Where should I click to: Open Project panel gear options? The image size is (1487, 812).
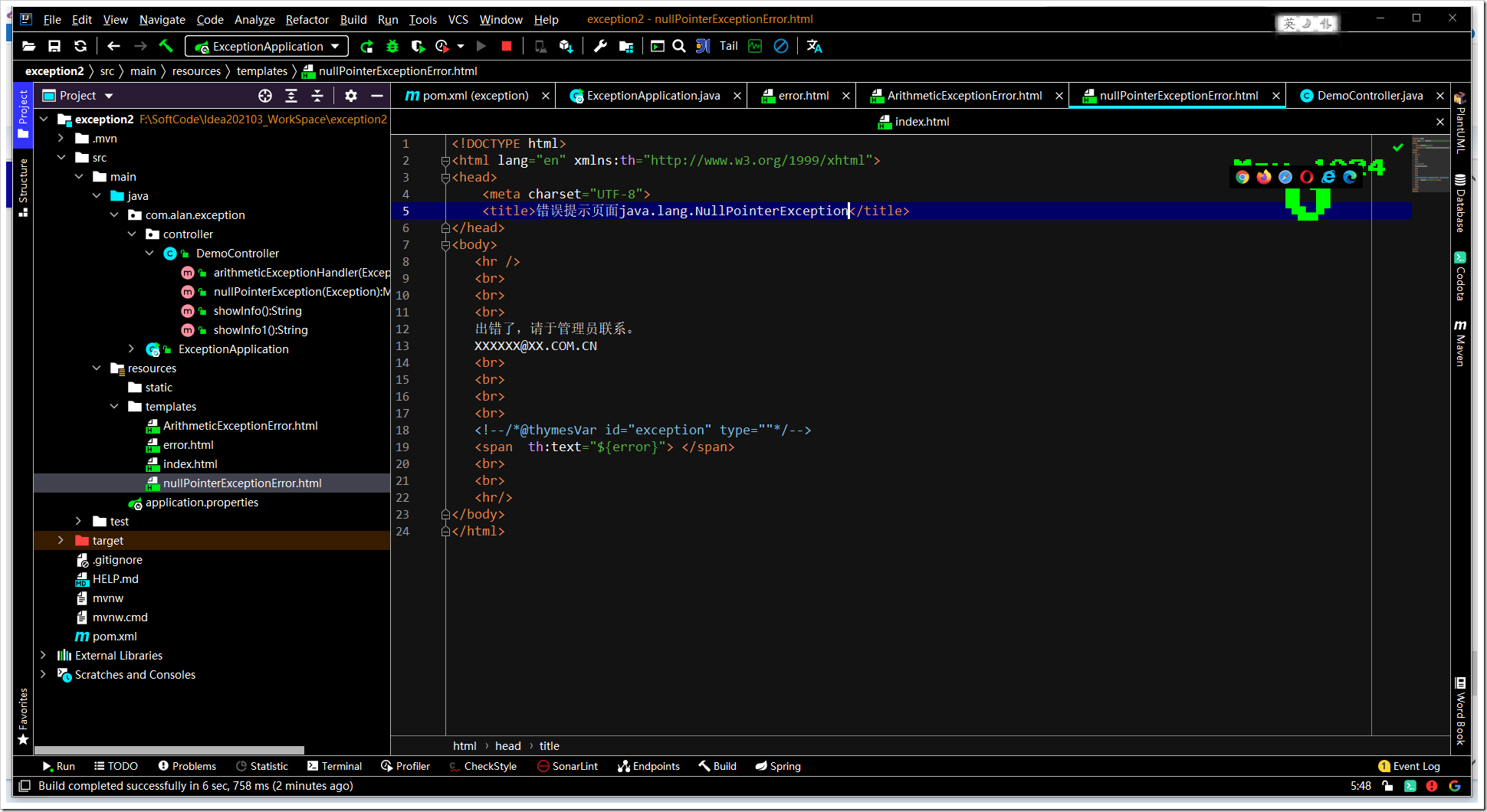pyautogui.click(x=351, y=96)
